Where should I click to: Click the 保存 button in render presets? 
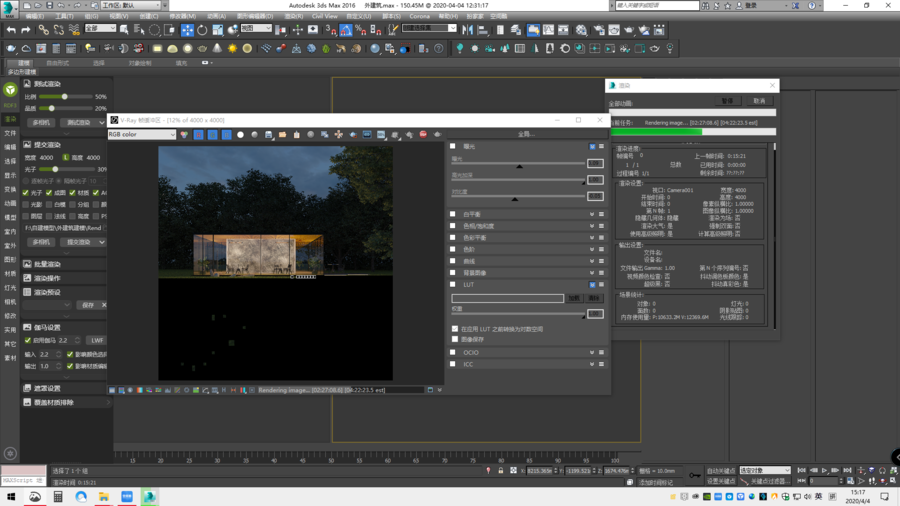coord(88,305)
